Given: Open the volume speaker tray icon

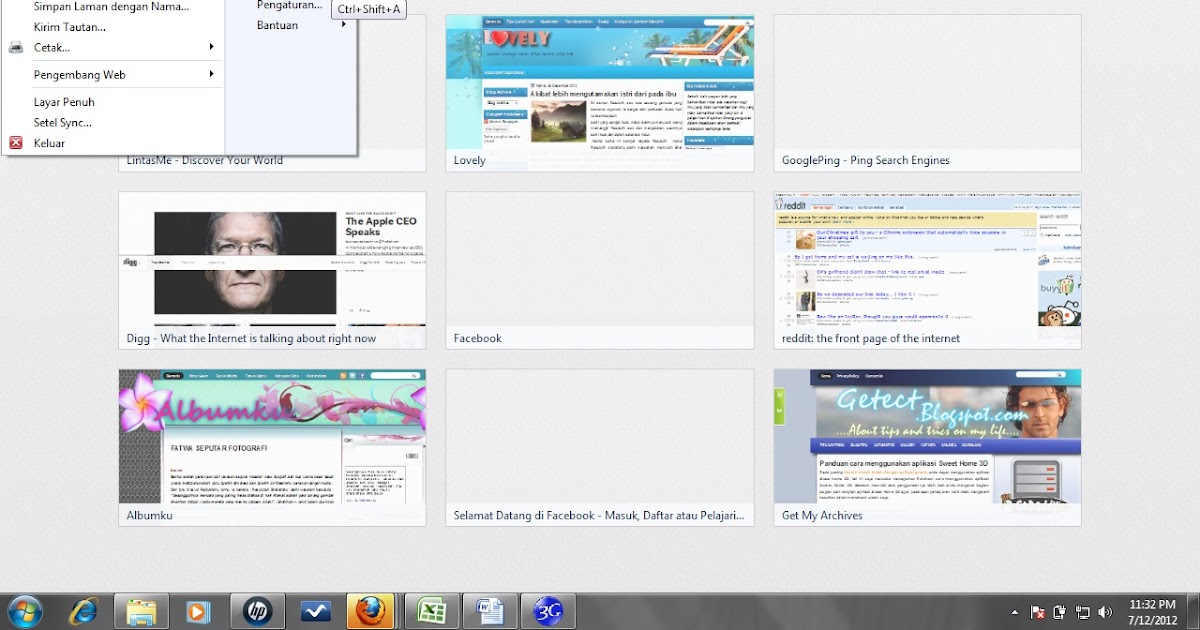Looking at the screenshot, I should click(1105, 612).
